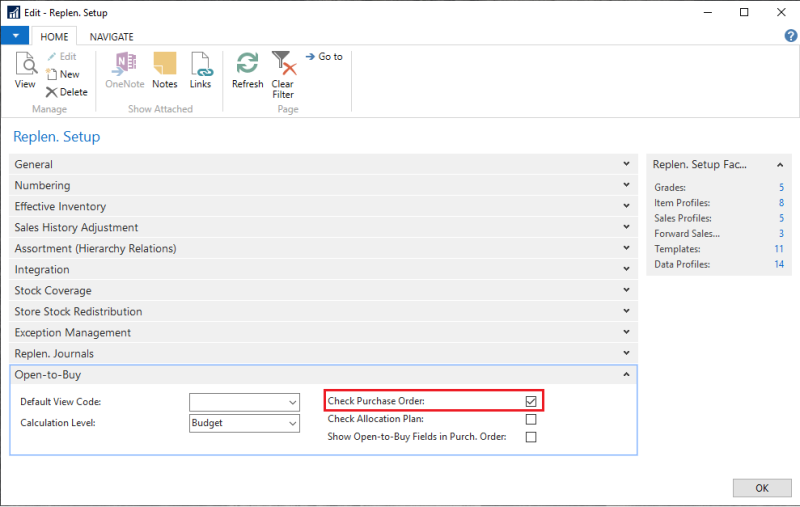Open the Notes attachment
Screen dimensions: 800x507
pos(165,70)
